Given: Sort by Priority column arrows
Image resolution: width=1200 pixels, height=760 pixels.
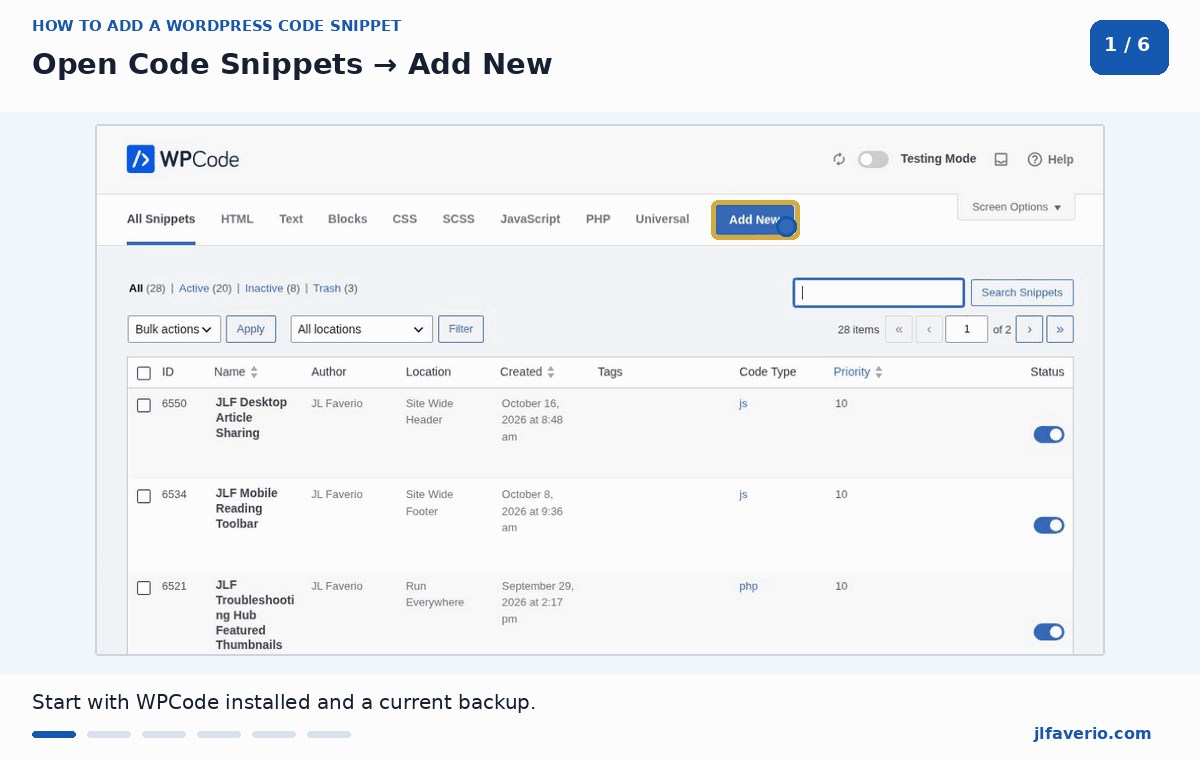Looking at the screenshot, I should [x=879, y=372].
